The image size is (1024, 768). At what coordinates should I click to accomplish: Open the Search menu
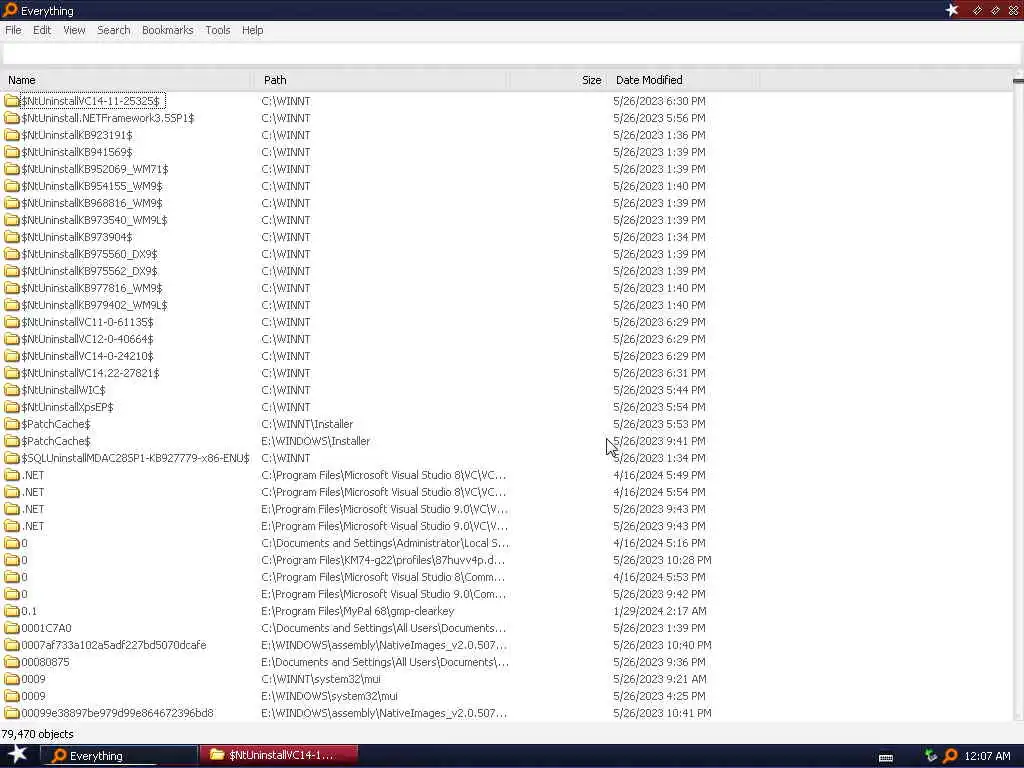click(x=114, y=30)
